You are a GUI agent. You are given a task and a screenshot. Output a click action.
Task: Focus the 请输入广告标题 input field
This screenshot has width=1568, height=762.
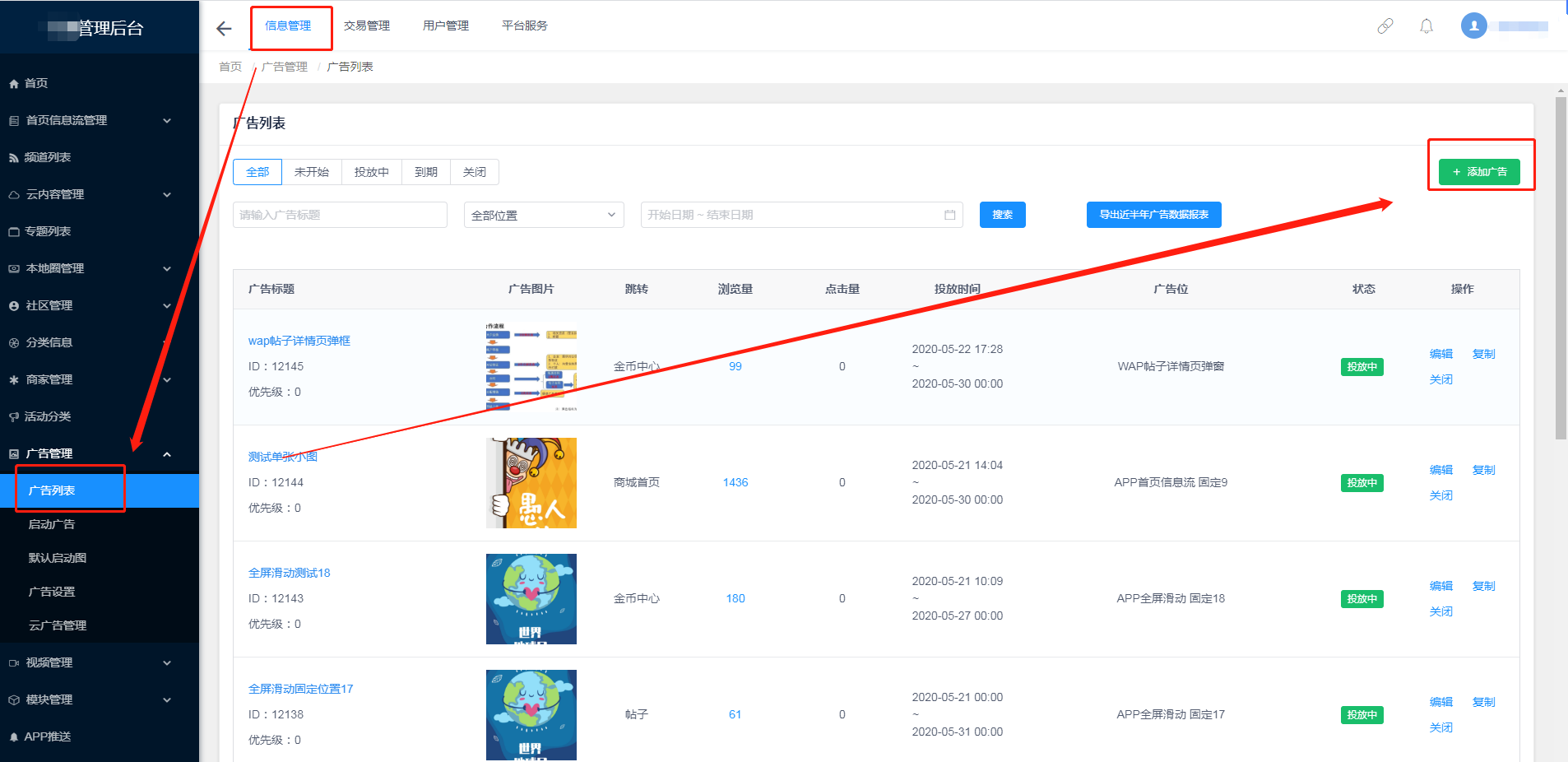[x=341, y=215]
